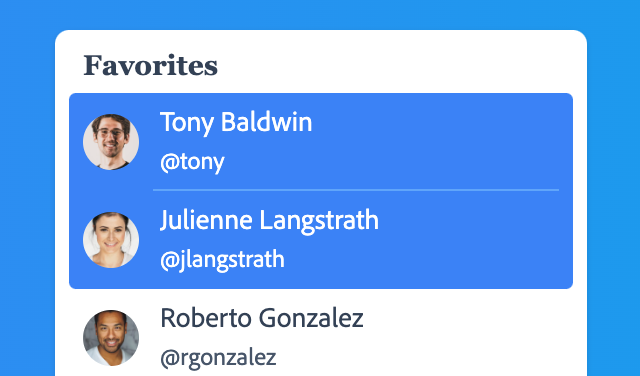
Task: Select the Julienne Langstrath name
Action: [x=269, y=220]
